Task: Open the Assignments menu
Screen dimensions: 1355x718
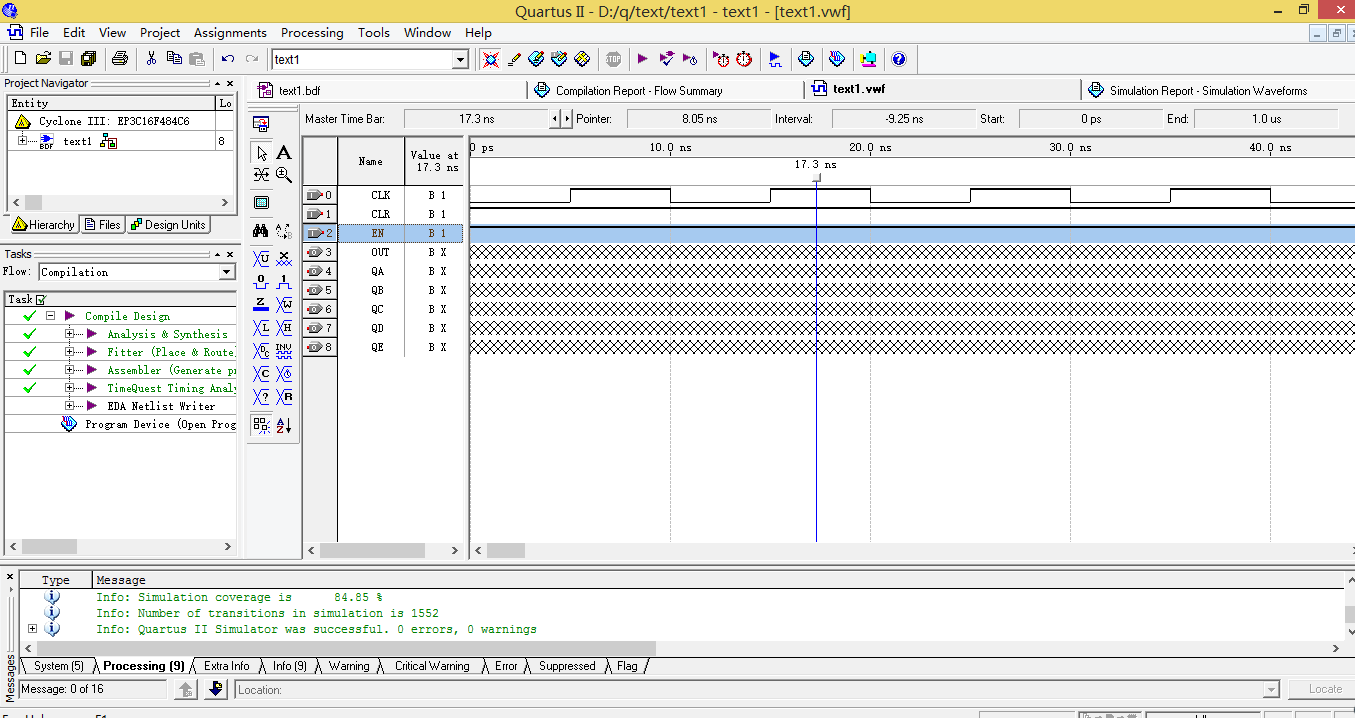Action: pyautogui.click(x=230, y=33)
